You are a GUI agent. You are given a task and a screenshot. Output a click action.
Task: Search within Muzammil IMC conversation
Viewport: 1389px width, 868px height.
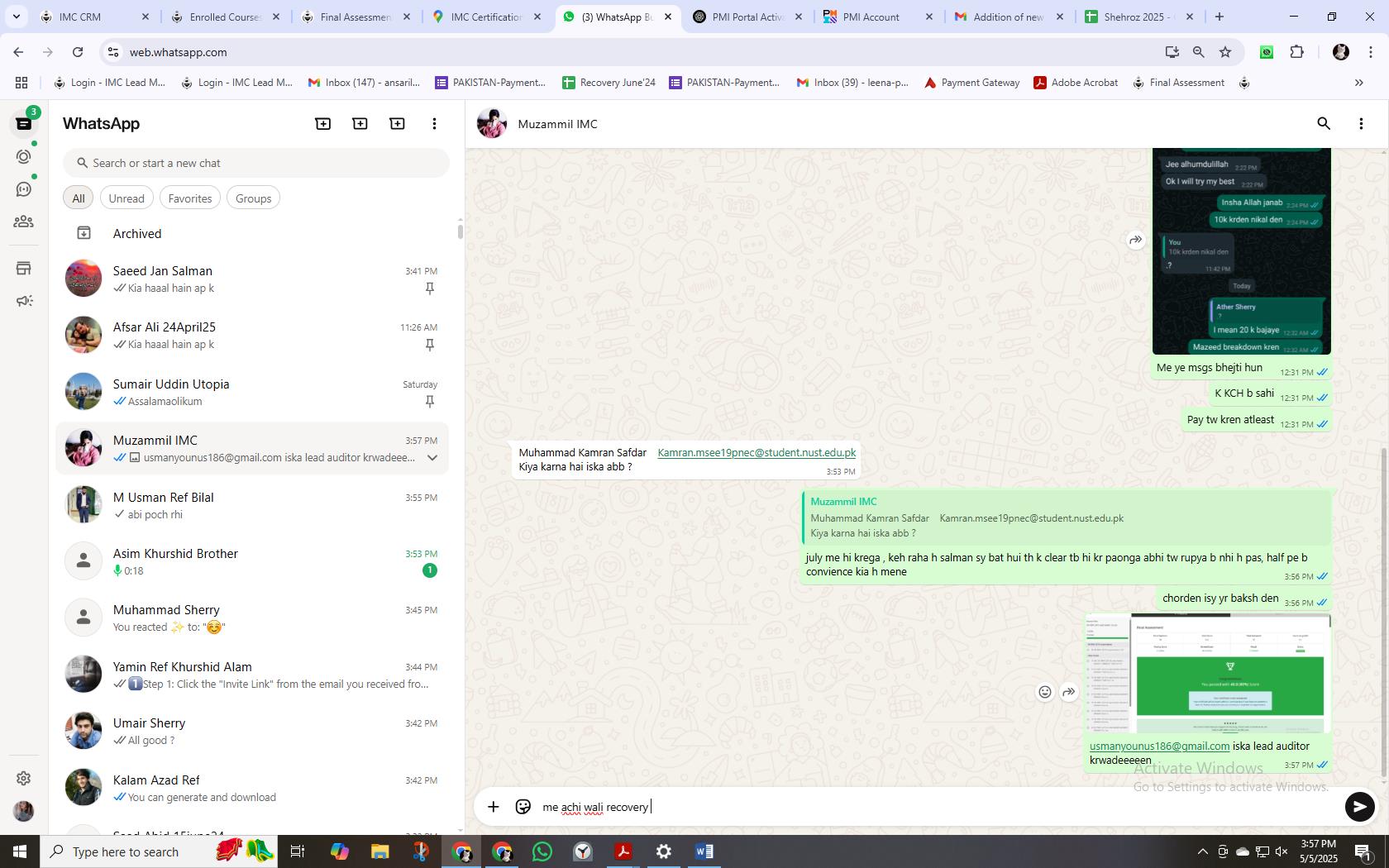(1324, 123)
